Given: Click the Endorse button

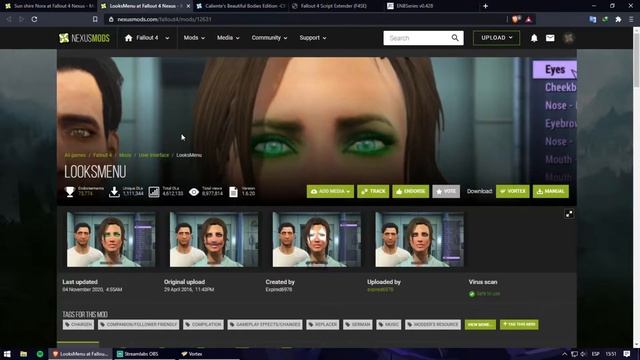Looking at the screenshot, I should (x=411, y=191).
